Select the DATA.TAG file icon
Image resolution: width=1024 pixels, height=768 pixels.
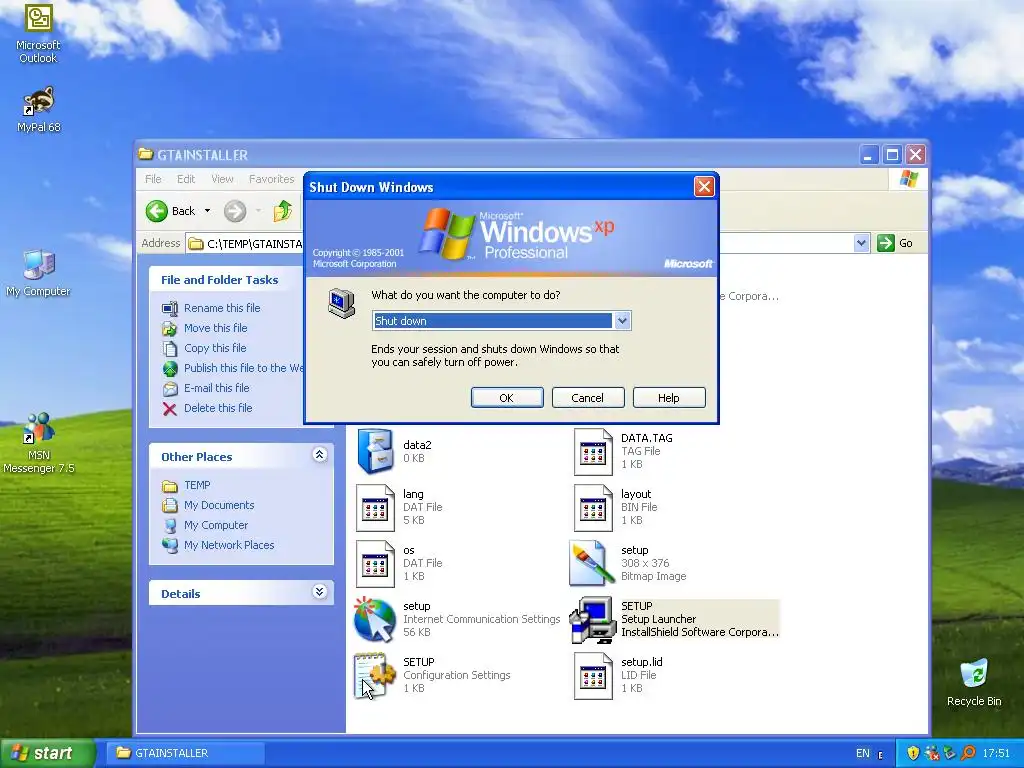coord(593,451)
